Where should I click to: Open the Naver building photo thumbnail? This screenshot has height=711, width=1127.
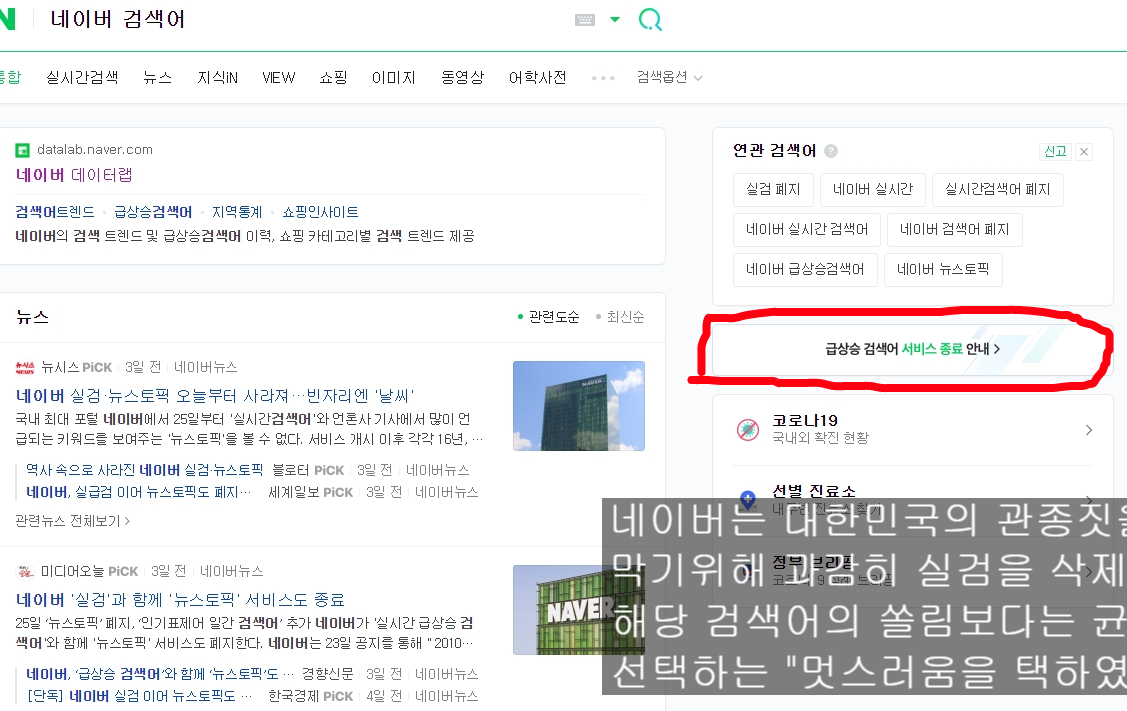[579, 405]
